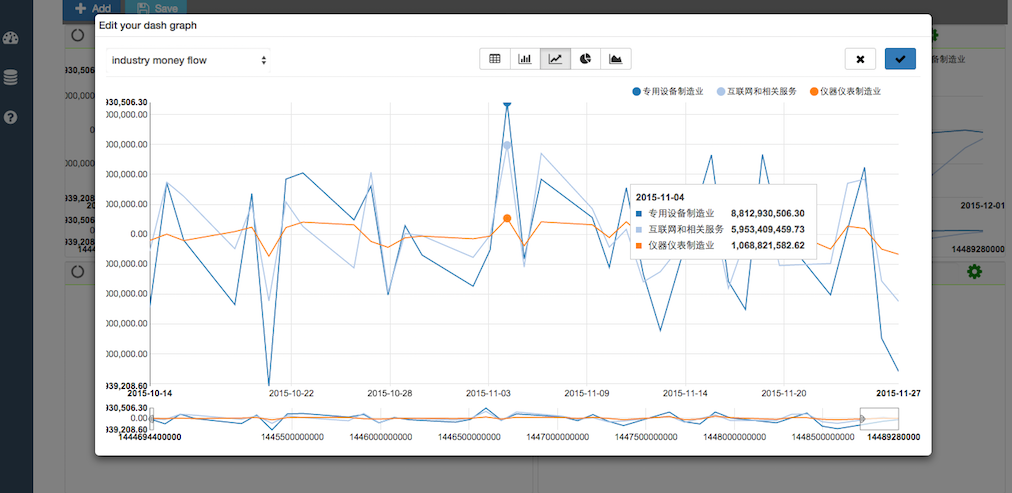
Task: Click the Add button
Action: (92, 8)
